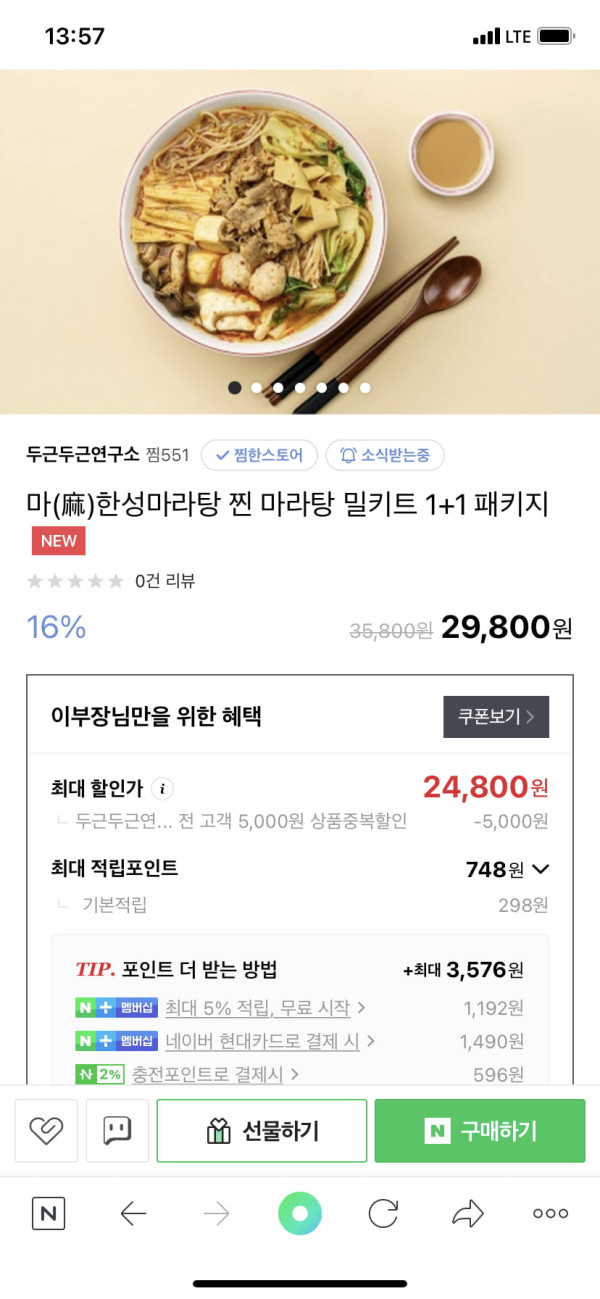Toggle the 소식받는중 notification setting
The height and width of the screenshot is (1299, 600).
click(x=385, y=455)
